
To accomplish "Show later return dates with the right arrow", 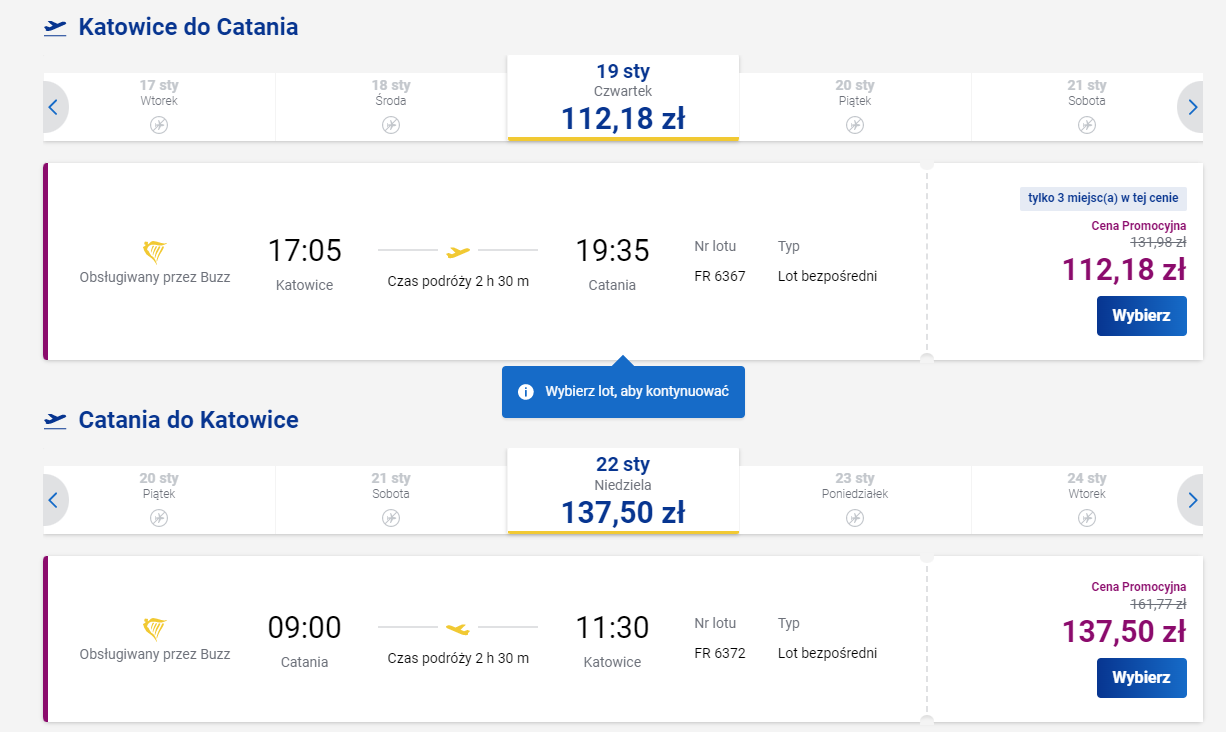I will pyautogui.click(x=1192, y=500).
